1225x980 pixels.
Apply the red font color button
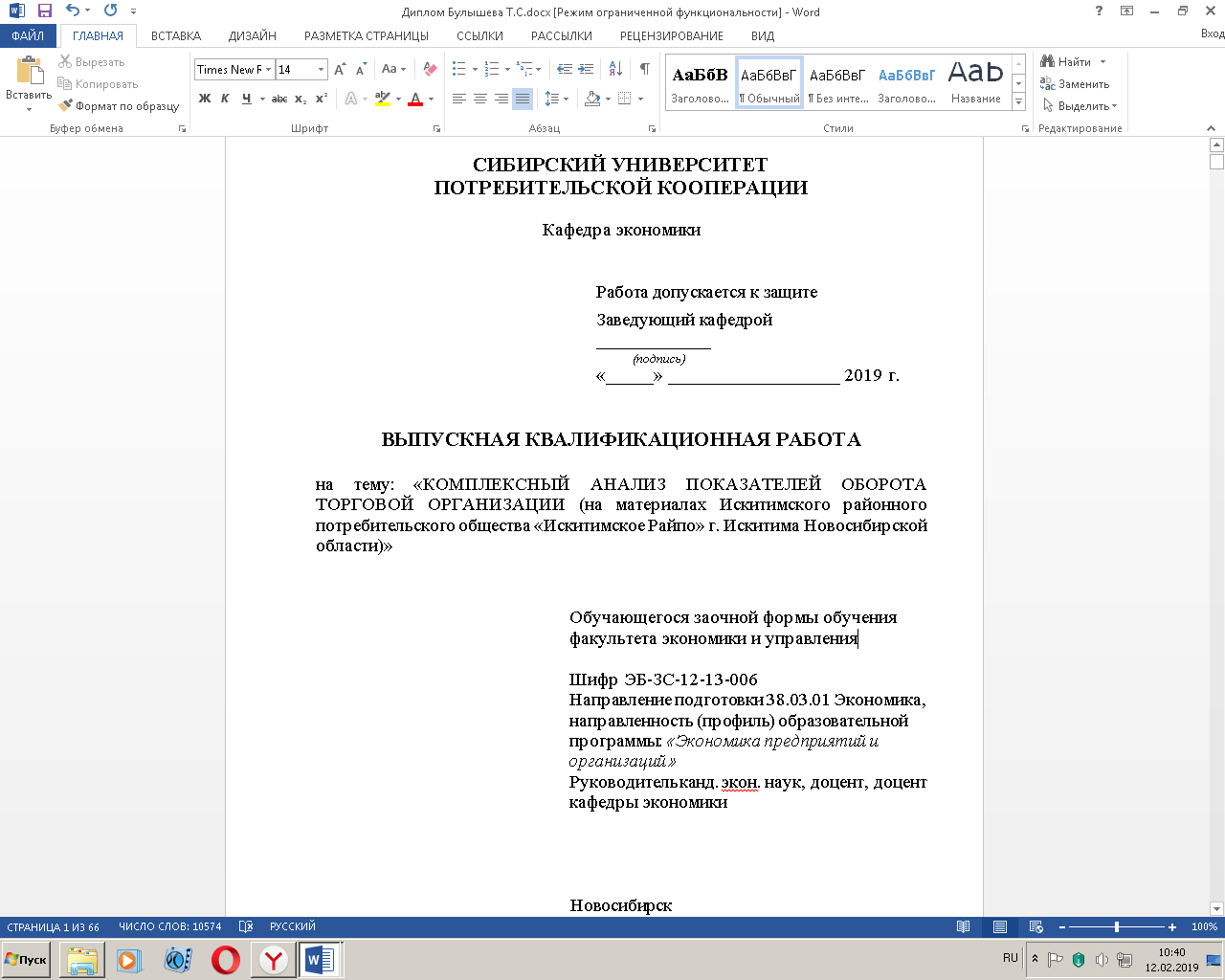tap(415, 99)
